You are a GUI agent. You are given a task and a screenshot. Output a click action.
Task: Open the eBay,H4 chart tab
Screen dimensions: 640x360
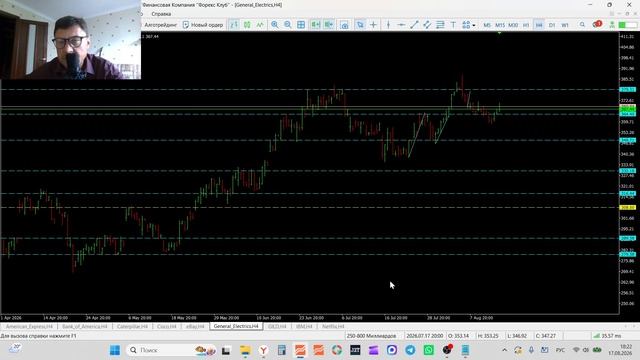195,327
